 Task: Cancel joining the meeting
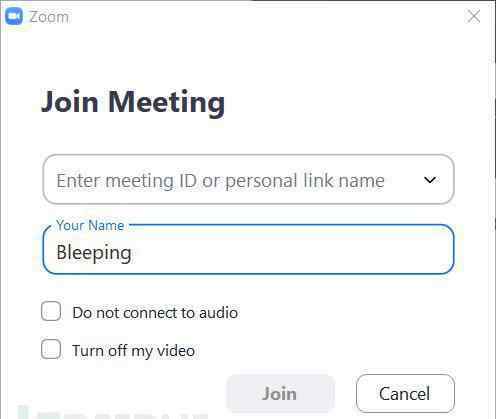(x=405, y=393)
